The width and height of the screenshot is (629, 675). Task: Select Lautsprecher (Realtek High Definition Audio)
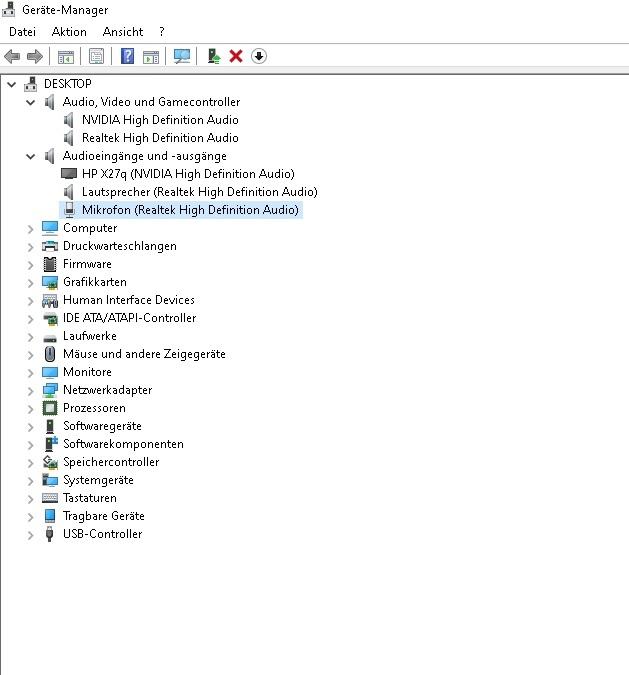point(200,192)
